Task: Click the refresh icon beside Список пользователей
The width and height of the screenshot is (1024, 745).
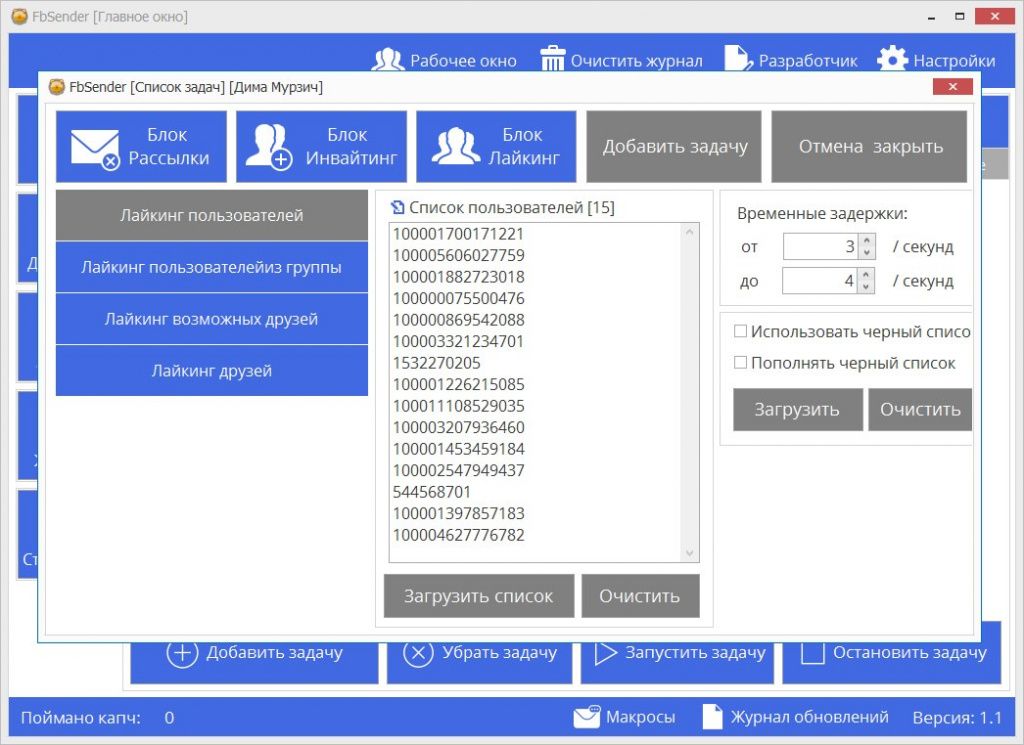Action: click(397, 208)
